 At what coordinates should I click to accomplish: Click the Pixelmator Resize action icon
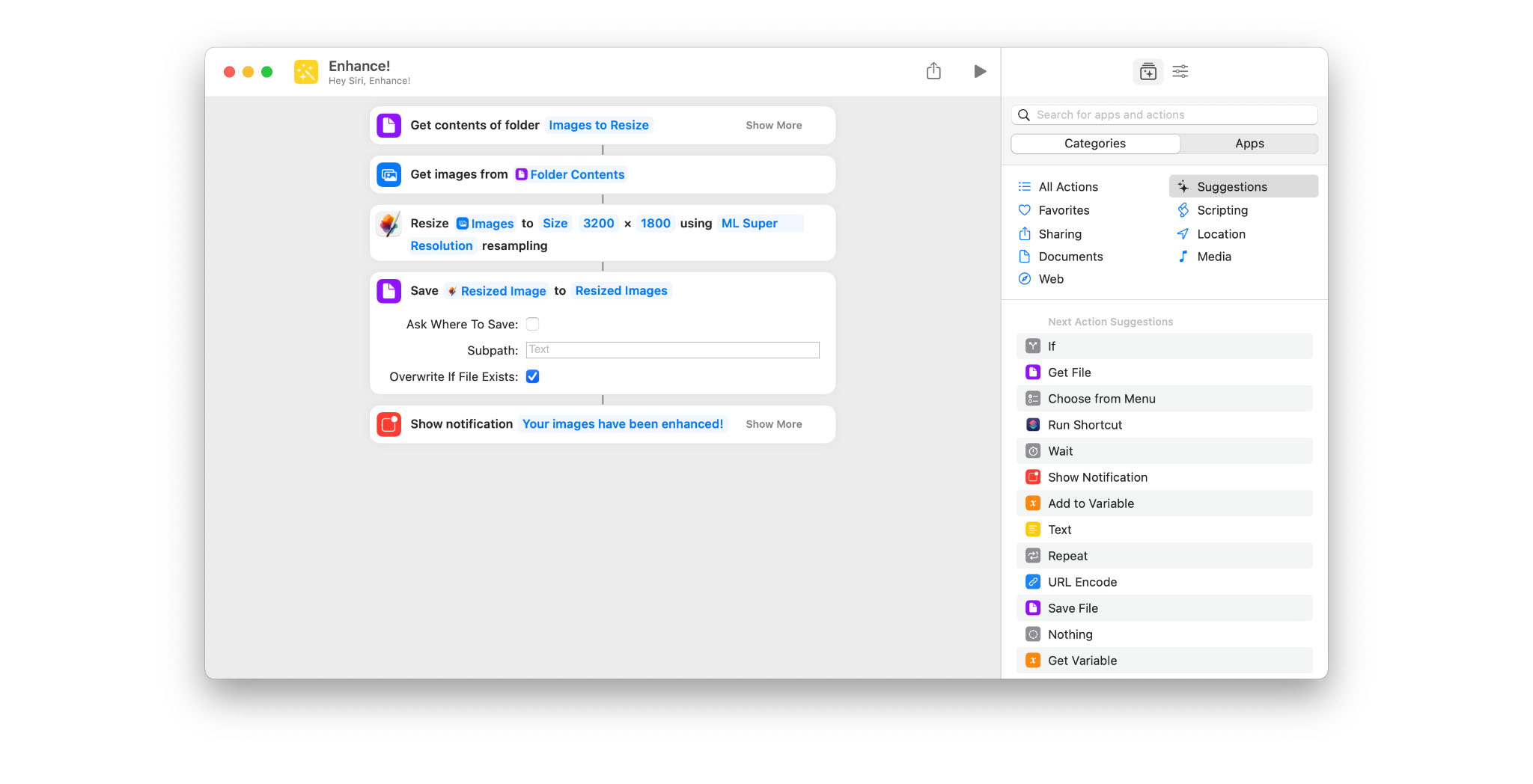(x=389, y=224)
